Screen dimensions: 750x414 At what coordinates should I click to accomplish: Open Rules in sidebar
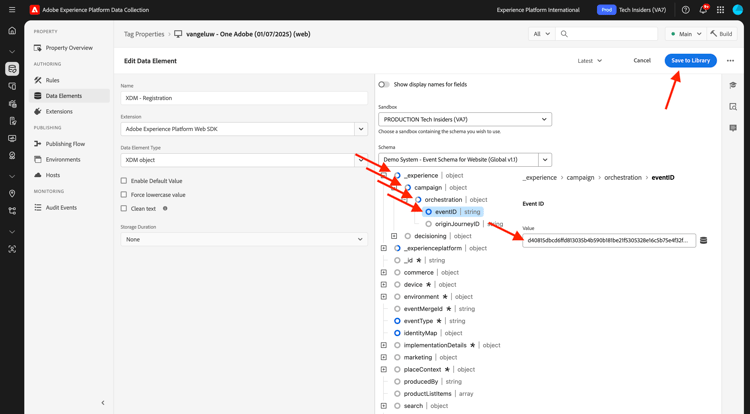[x=69, y=80]
